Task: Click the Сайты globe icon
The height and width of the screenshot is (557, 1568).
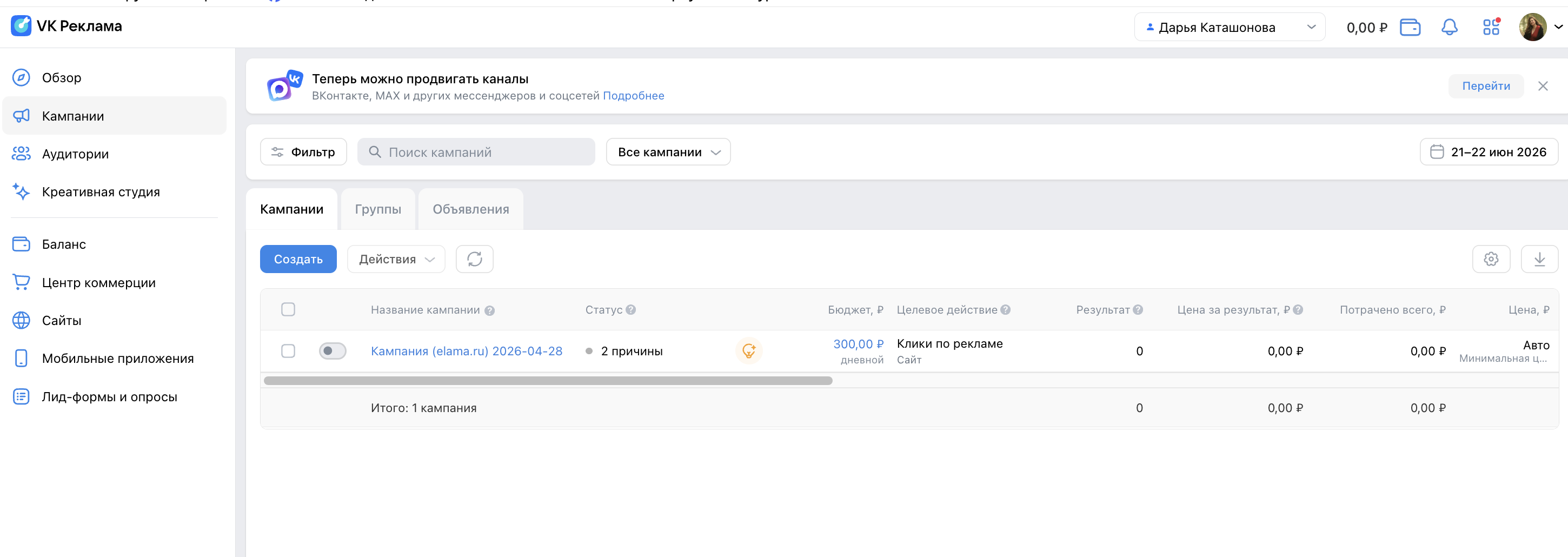Action: click(x=21, y=320)
